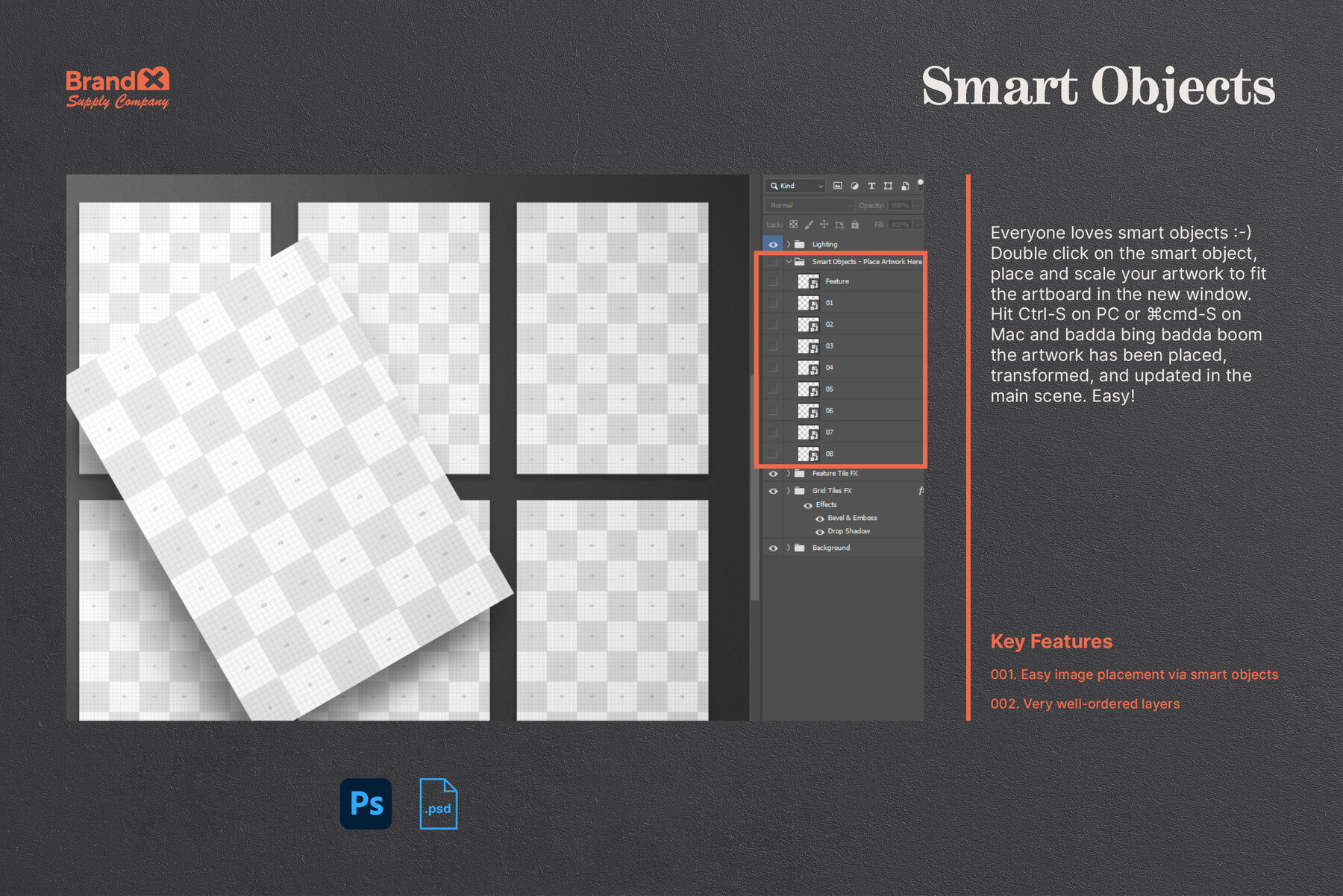Enable Lock all with the padlock icon
The width and height of the screenshot is (1343, 896).
855,225
